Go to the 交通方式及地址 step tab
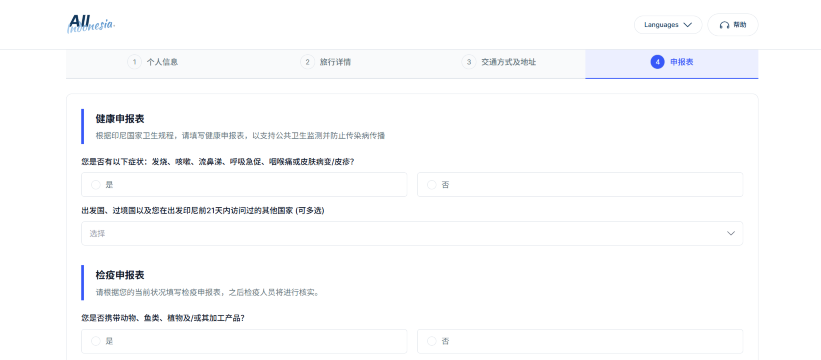 click(x=498, y=62)
